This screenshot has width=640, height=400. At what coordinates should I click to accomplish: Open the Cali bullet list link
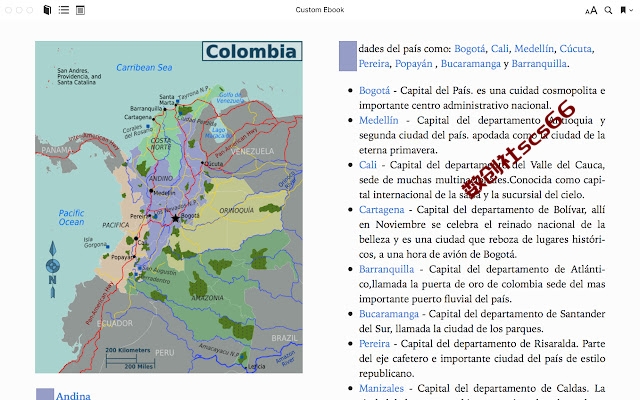pos(368,165)
